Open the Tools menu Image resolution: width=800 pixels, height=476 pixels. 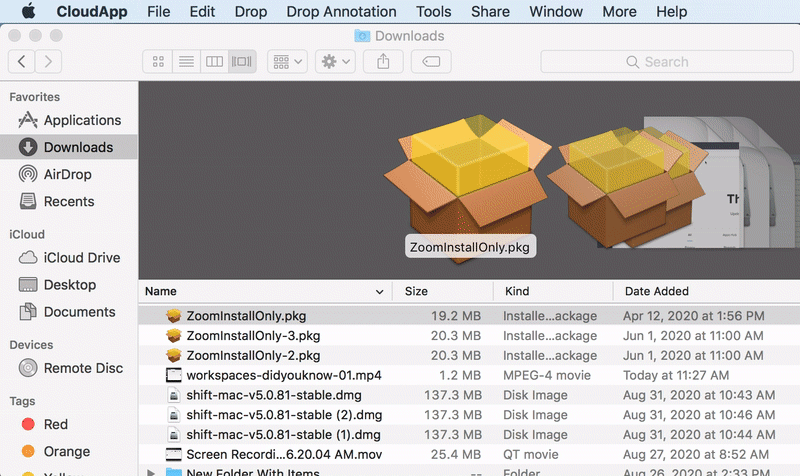tap(433, 11)
